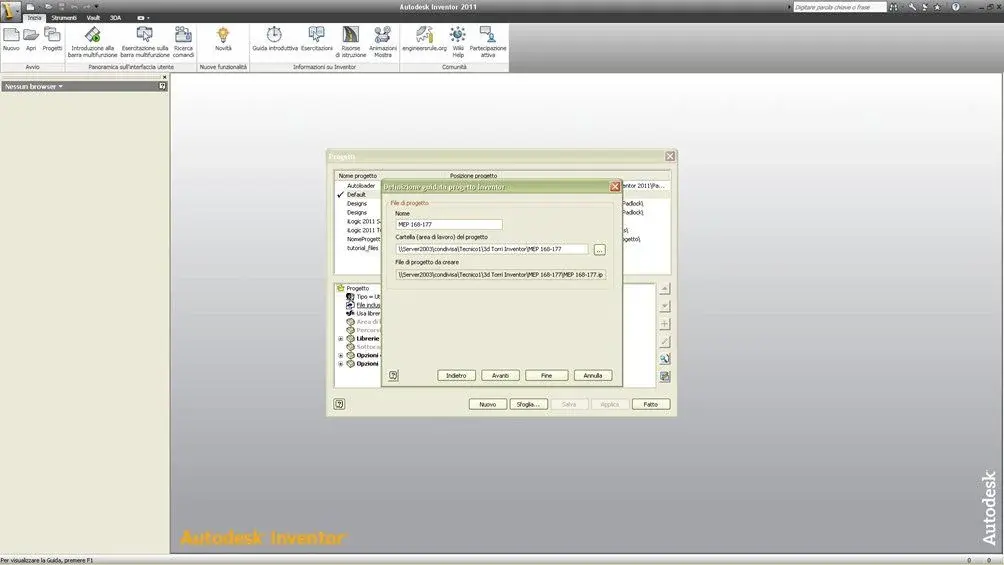
Task: Open the quick access toolbar customize dropdown
Action: point(97,6)
